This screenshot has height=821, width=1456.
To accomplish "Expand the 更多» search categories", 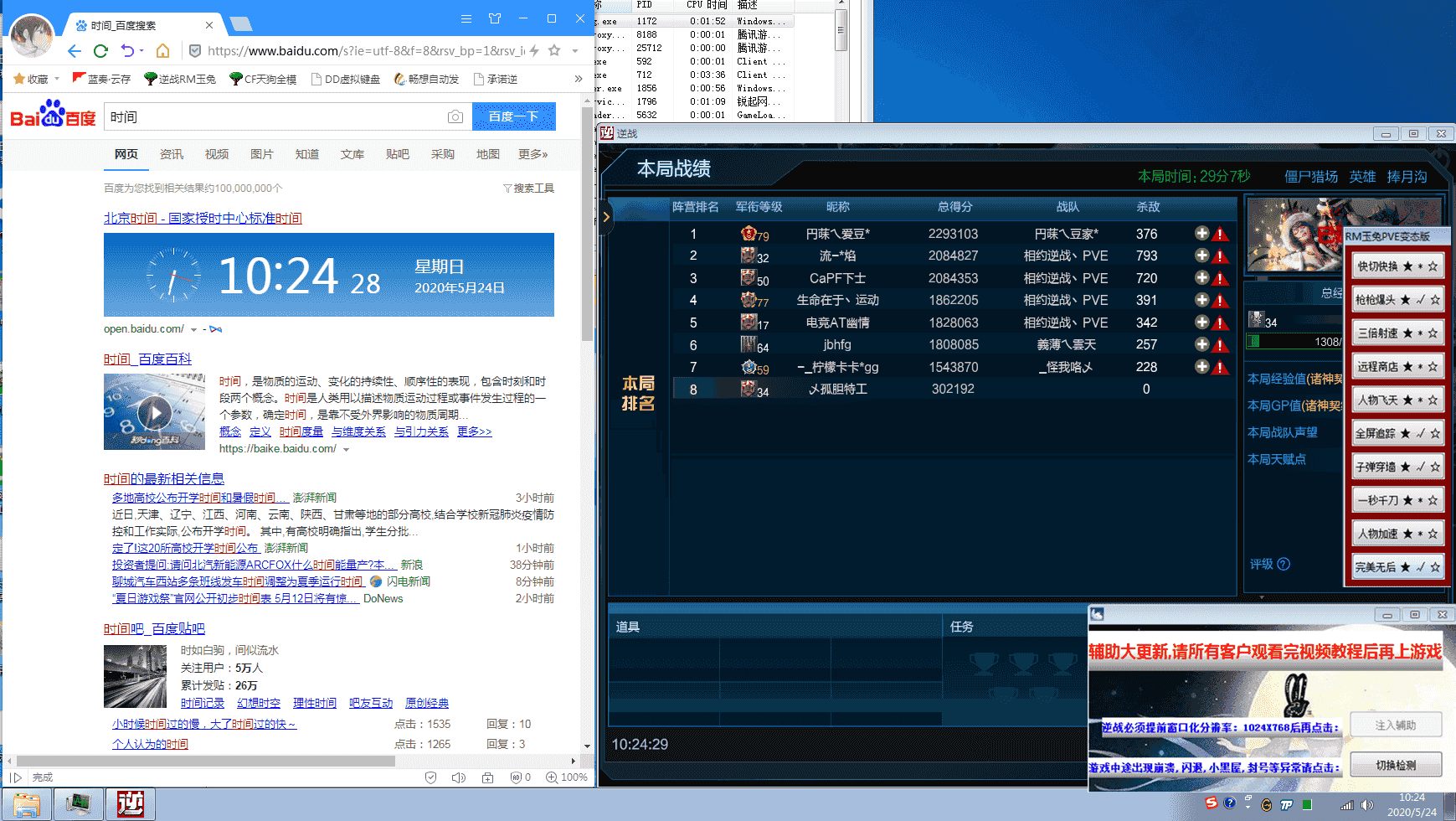I will pyautogui.click(x=532, y=154).
